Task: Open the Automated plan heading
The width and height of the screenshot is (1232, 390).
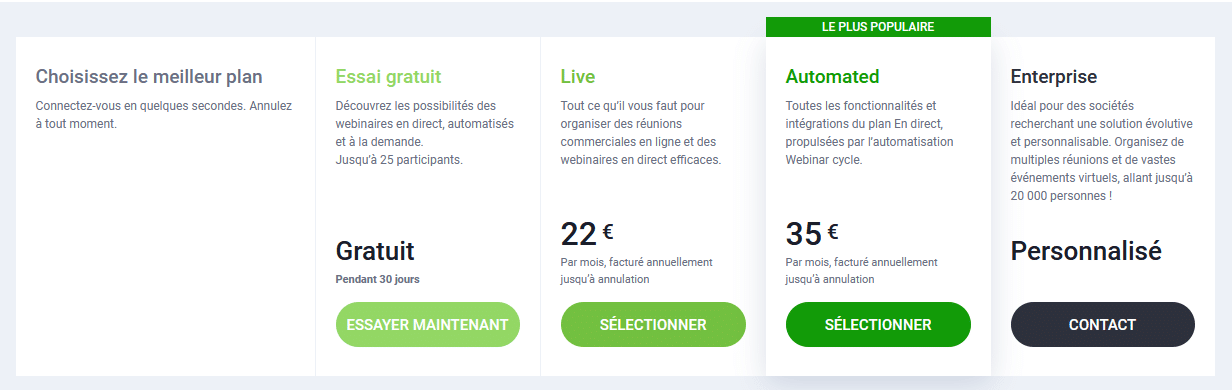Action: 832,77
